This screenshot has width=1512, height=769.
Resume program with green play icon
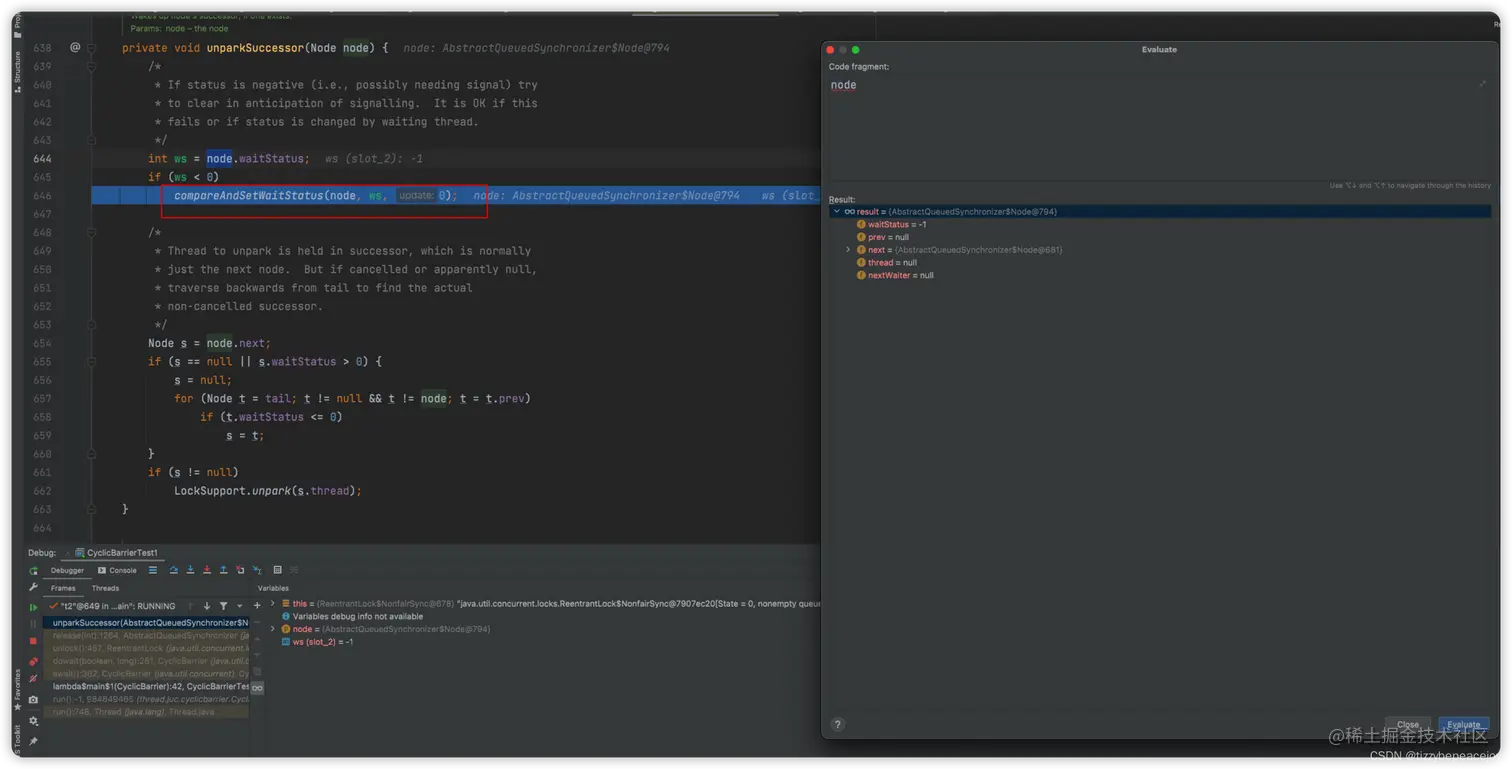(x=33, y=607)
